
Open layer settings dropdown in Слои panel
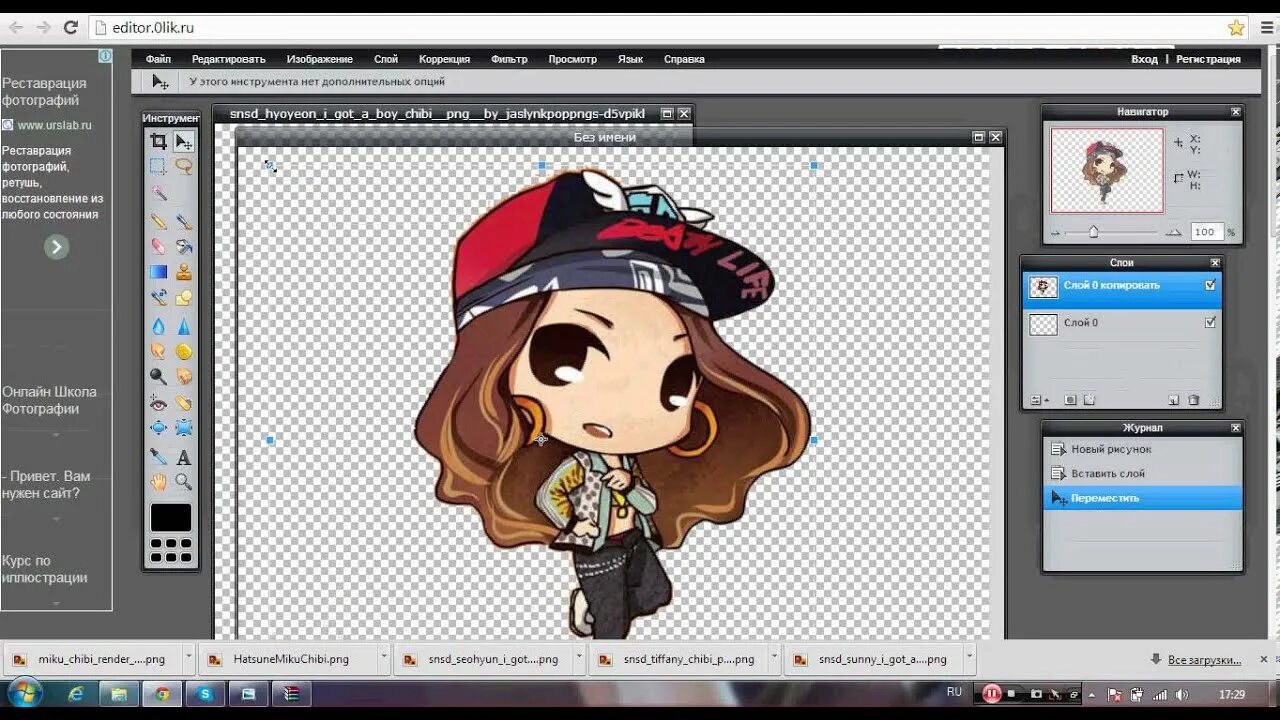tap(1038, 400)
